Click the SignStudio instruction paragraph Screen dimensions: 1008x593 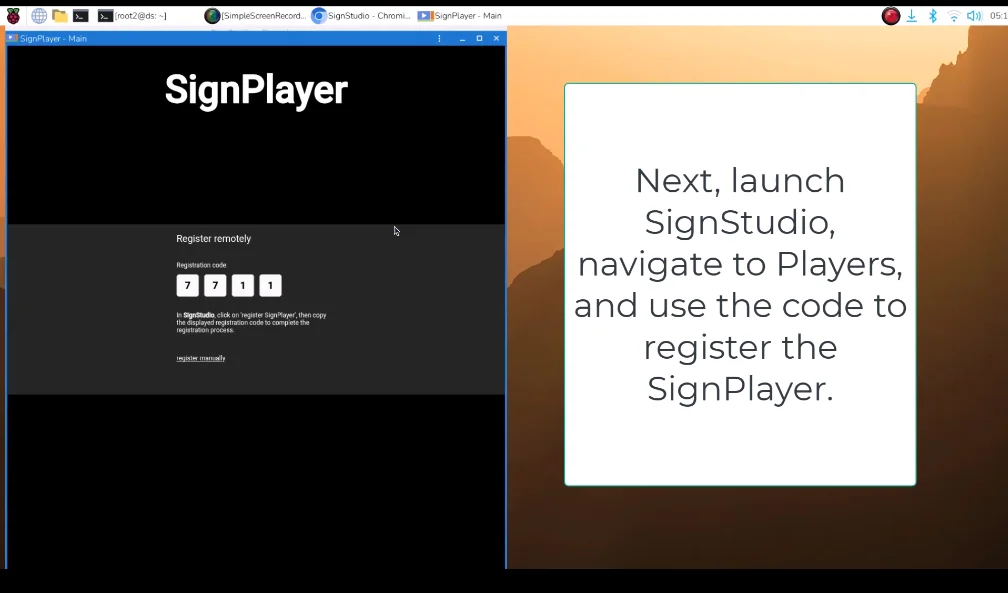coord(251,323)
